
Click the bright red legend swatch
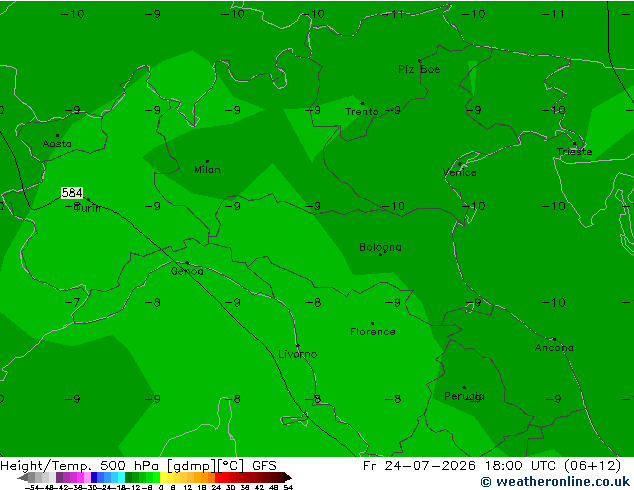[218, 477]
